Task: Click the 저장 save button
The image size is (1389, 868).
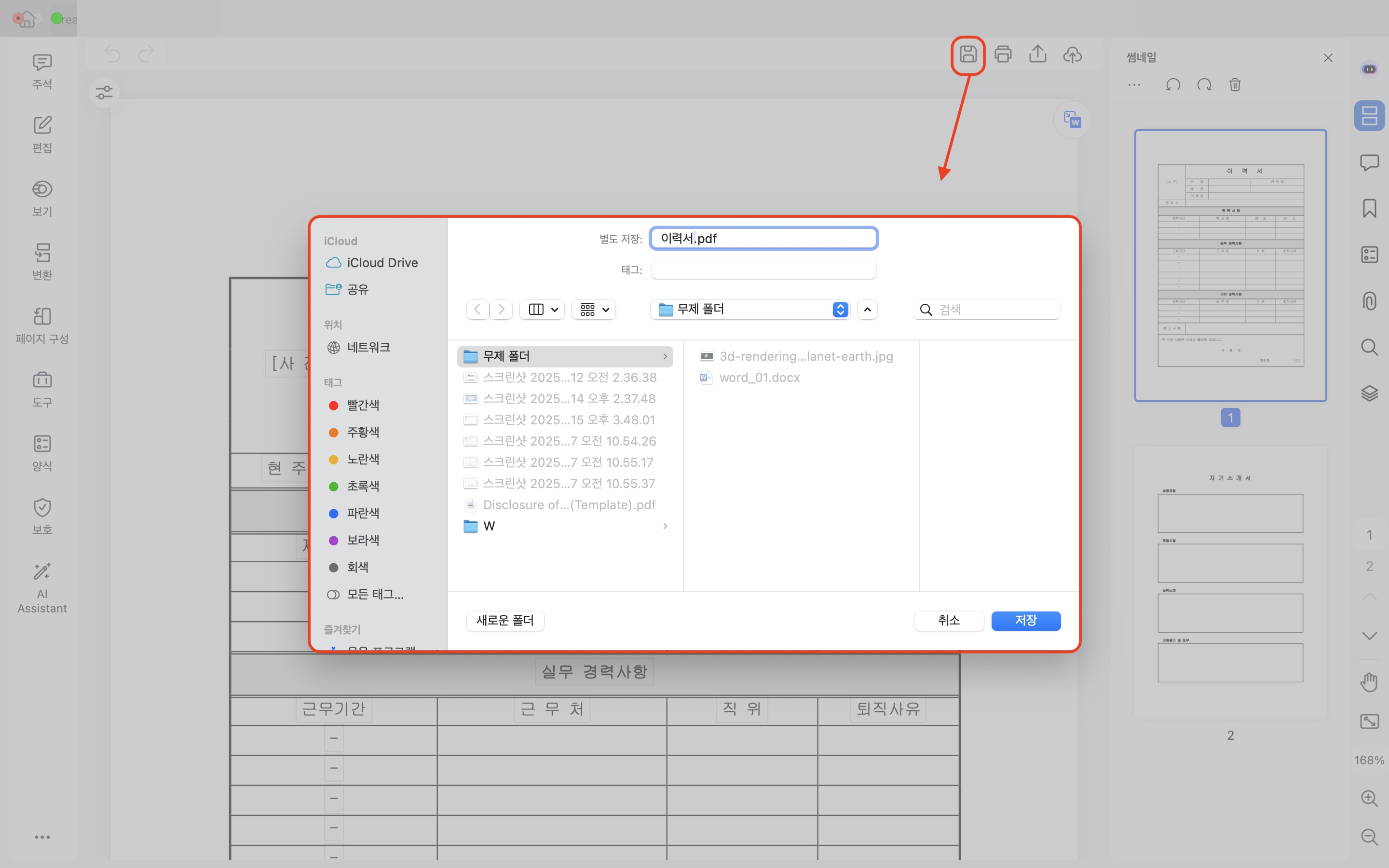Action: [x=1025, y=620]
